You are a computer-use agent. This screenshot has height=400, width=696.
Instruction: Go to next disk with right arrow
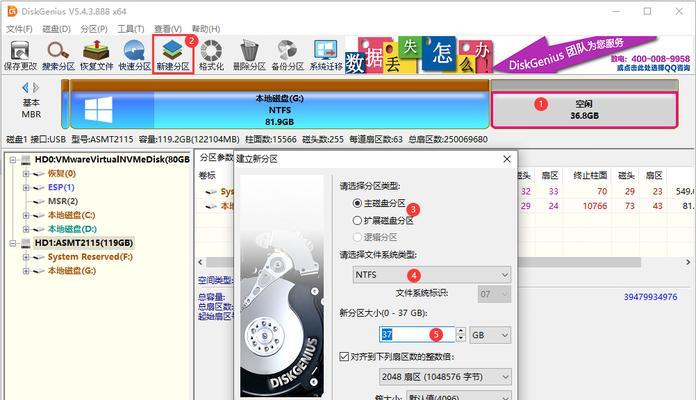[x=36, y=87]
